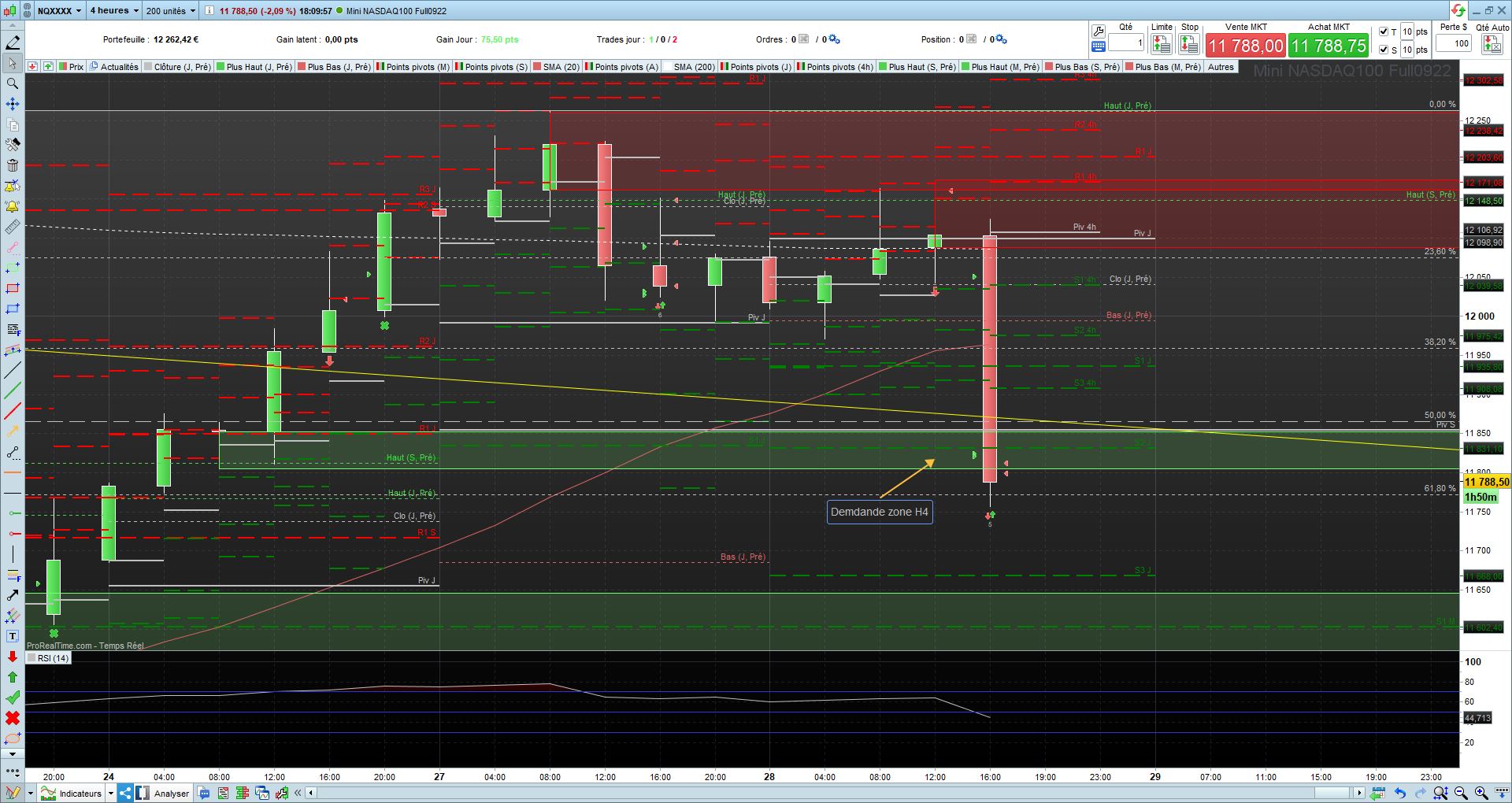Click the Qté quantity input field
1512x803 pixels.
tap(1126, 43)
